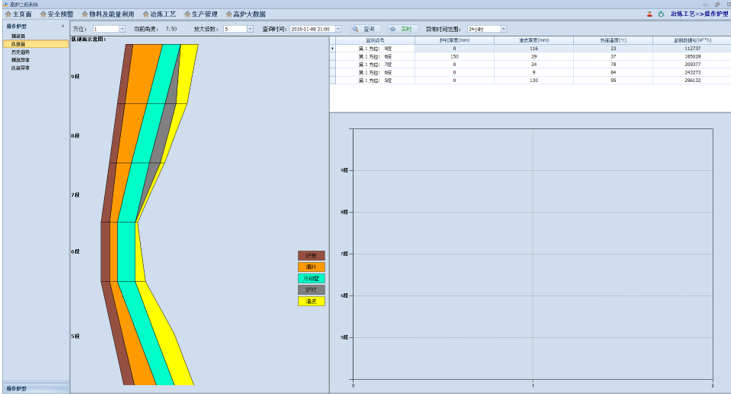Click the cyan 冷却壁 legend swatch
This screenshot has width=731, height=394.
click(311, 278)
